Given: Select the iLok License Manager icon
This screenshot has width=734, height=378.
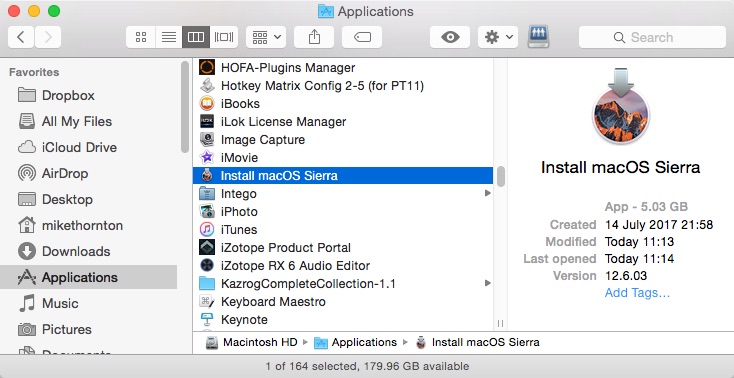Looking at the screenshot, I should (x=206, y=122).
